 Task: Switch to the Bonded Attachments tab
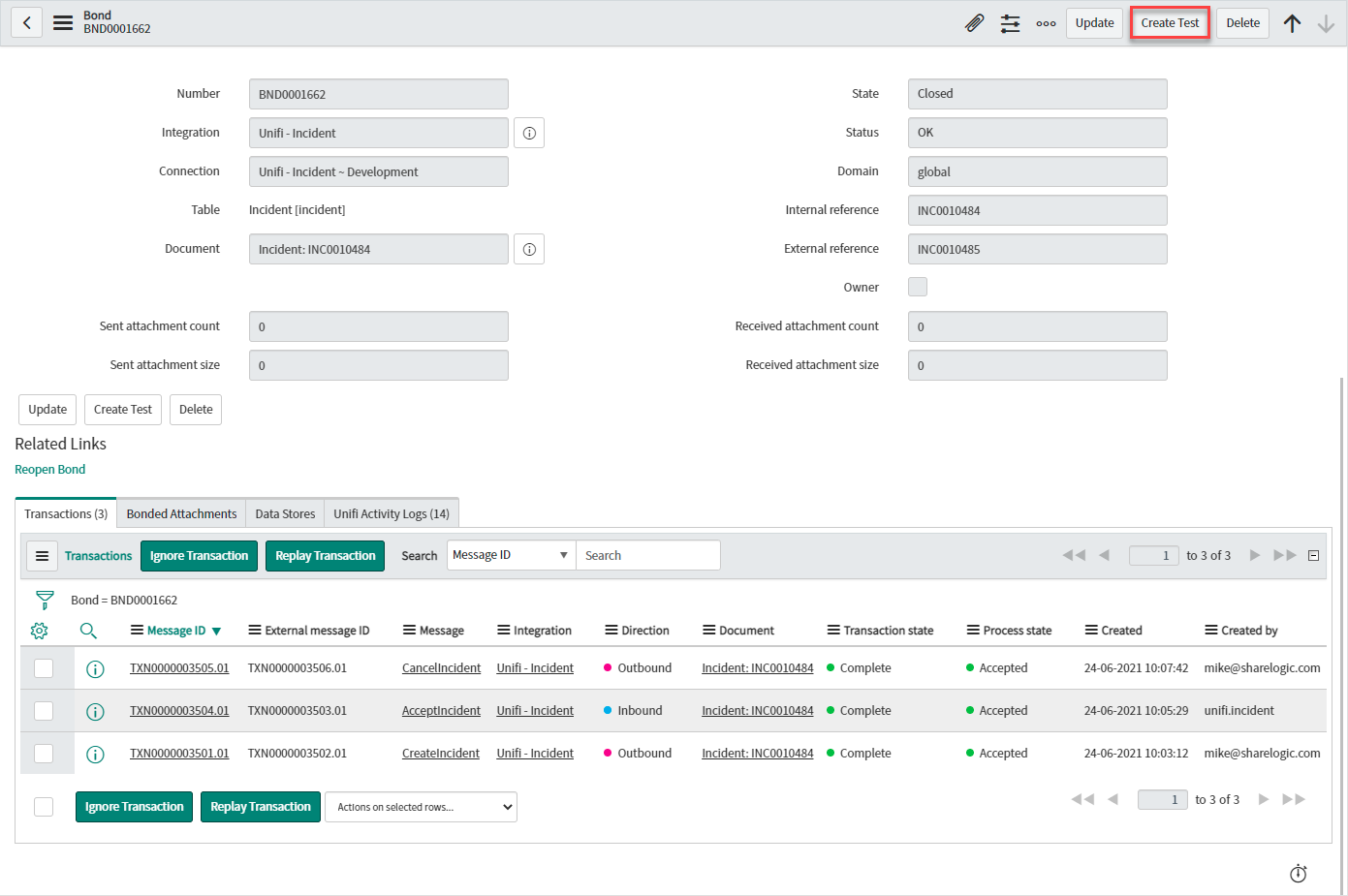tap(181, 513)
